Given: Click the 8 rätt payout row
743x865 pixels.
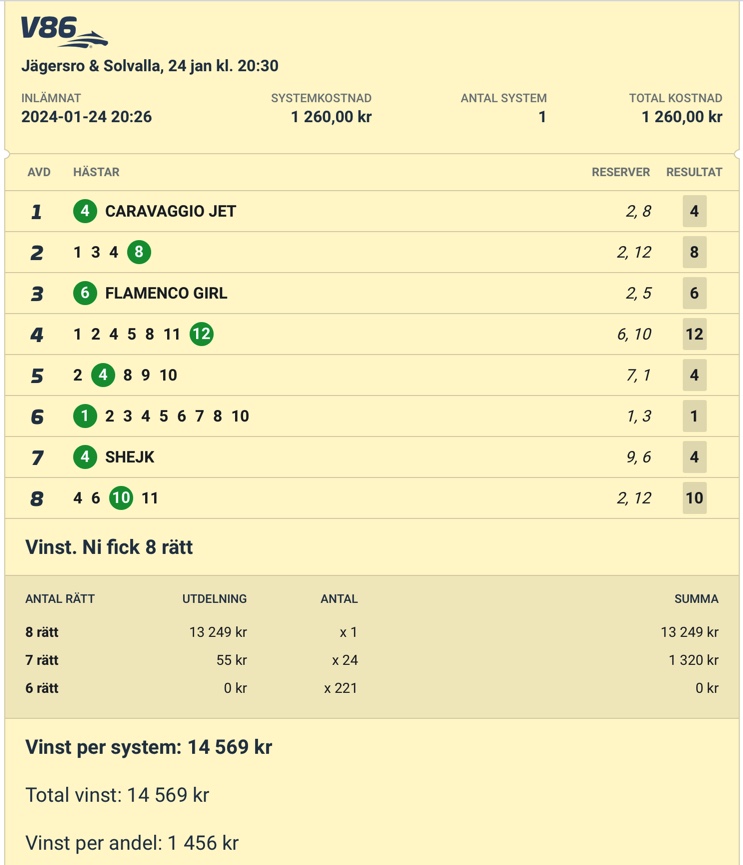Looking at the screenshot, I should point(372,632).
